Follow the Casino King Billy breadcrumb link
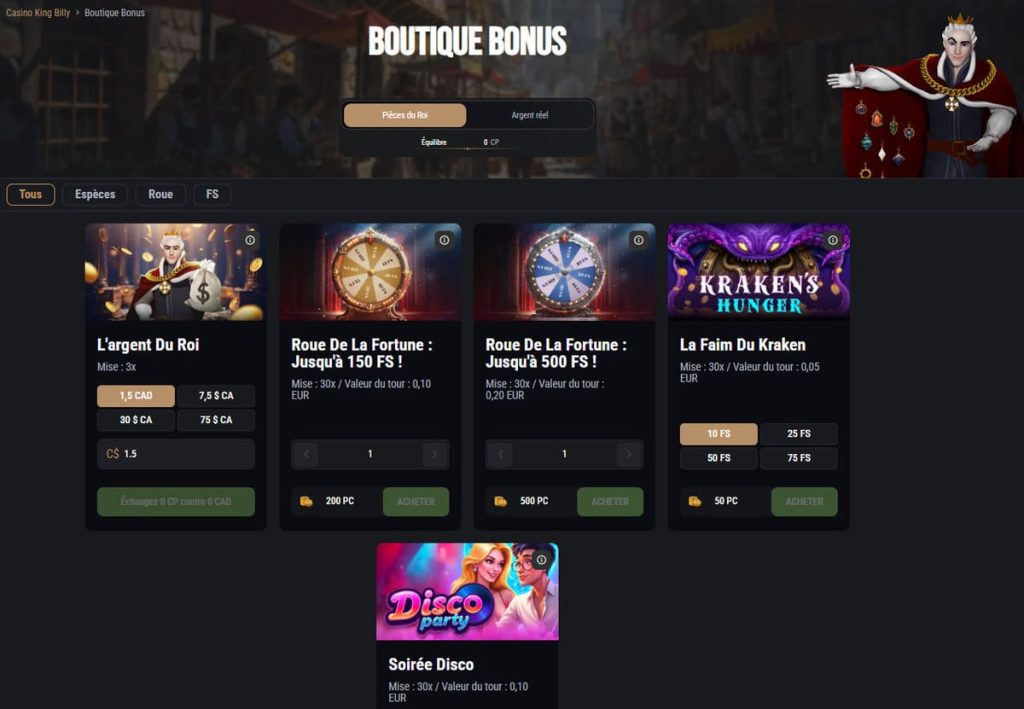This screenshot has height=709, width=1024. point(38,12)
